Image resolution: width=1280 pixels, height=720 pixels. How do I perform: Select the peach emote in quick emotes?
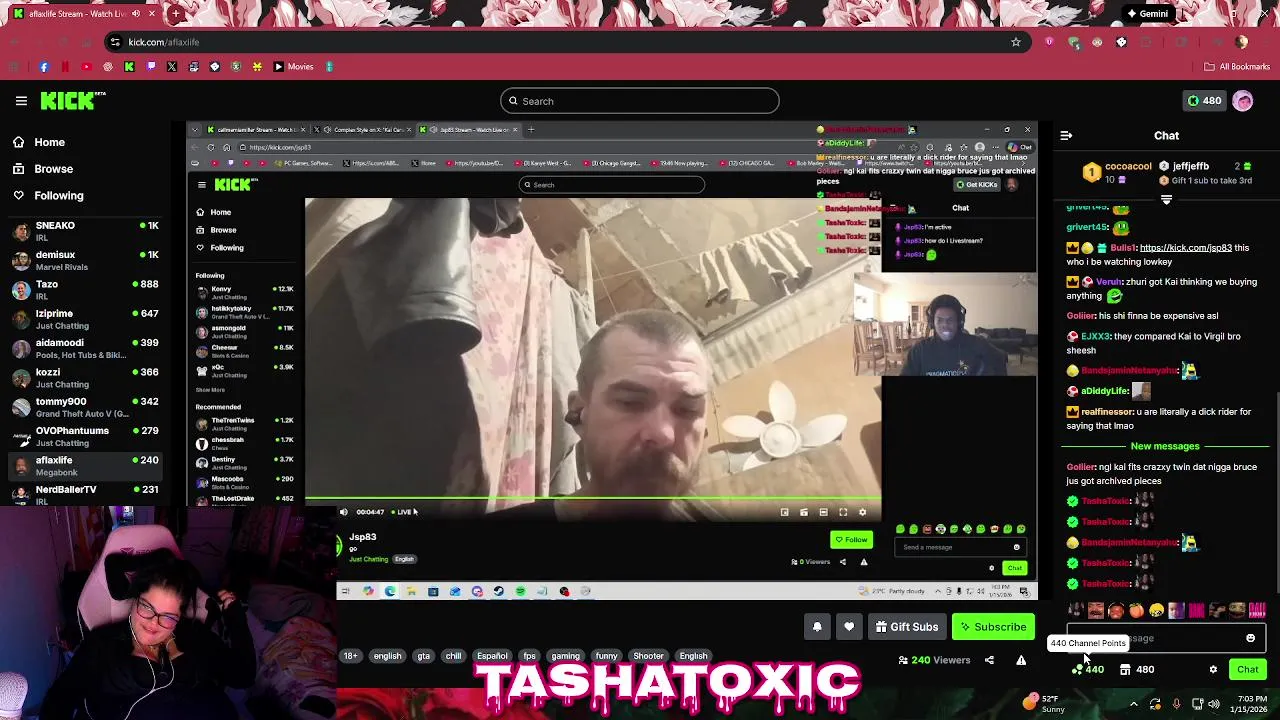point(1136,610)
